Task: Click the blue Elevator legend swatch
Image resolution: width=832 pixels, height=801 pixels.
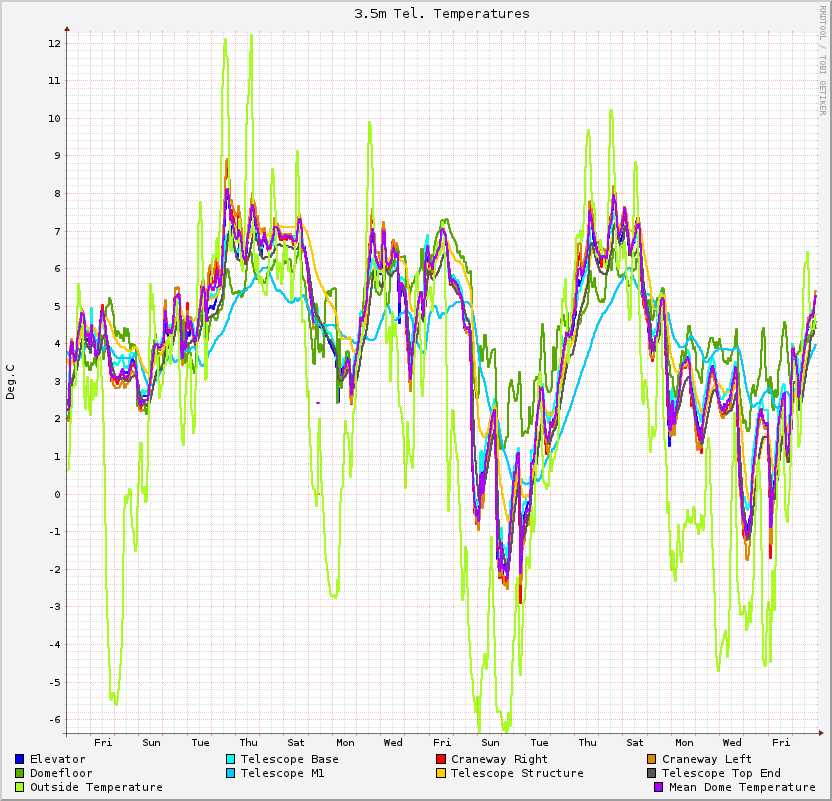Action: click(x=20, y=759)
